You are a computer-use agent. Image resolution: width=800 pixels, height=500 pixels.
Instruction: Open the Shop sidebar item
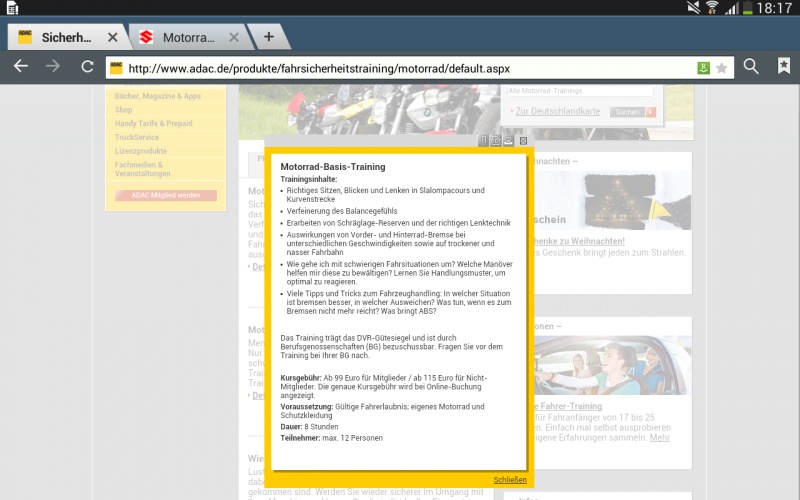pyautogui.click(x=123, y=110)
